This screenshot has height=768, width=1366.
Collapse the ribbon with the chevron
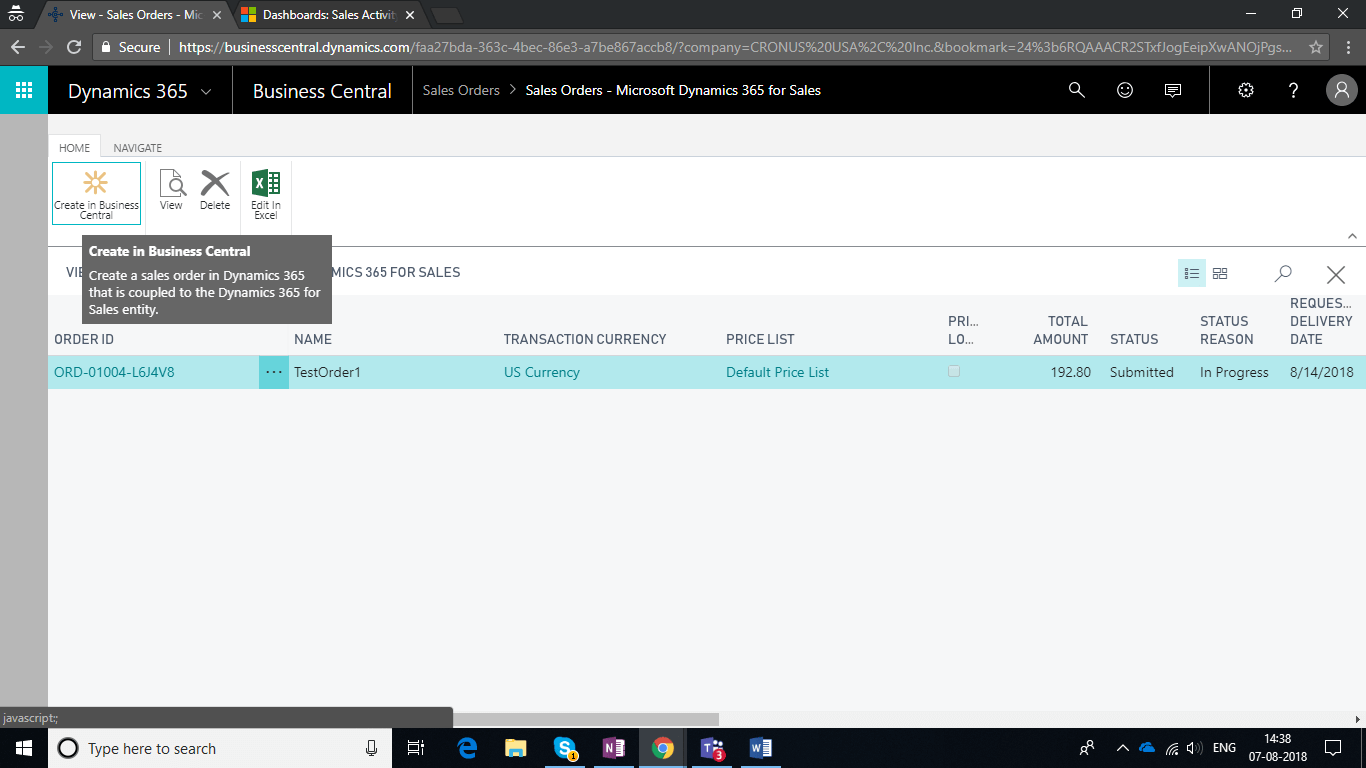pos(1352,236)
